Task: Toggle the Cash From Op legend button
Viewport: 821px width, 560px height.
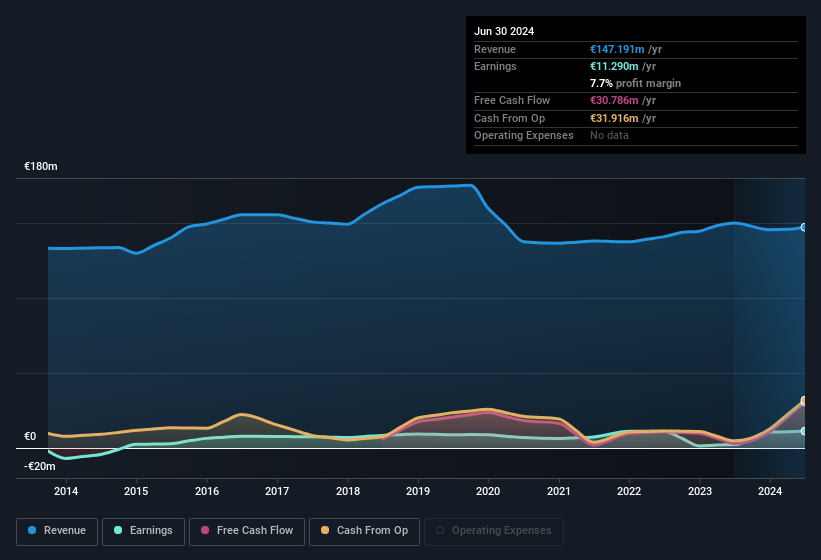Action: (x=364, y=531)
